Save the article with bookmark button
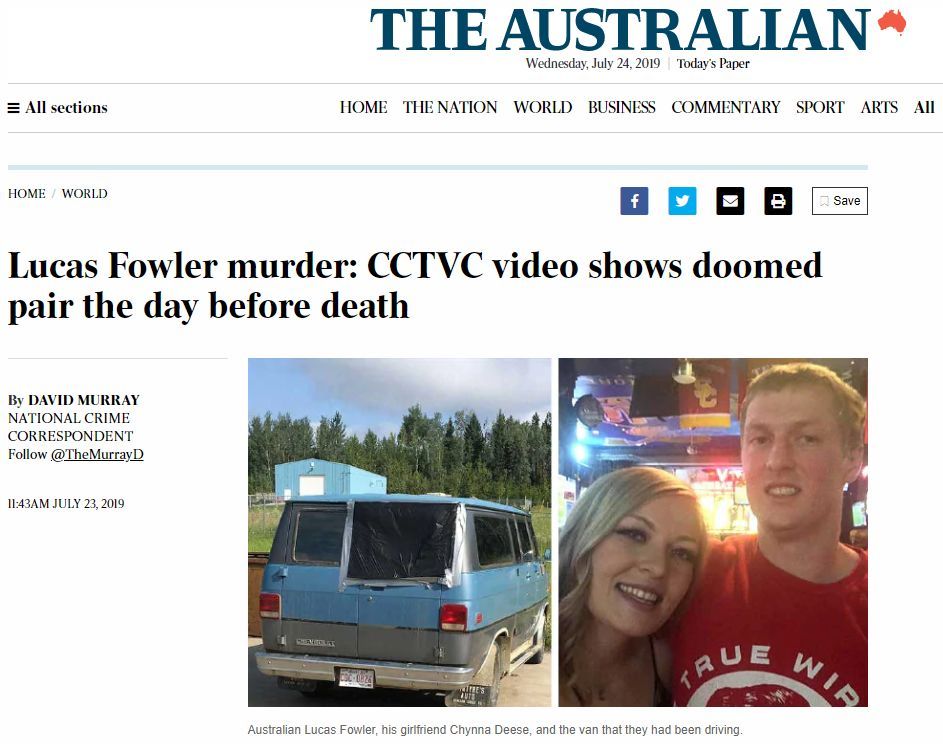The width and height of the screenshot is (943, 744). pyautogui.click(x=840, y=201)
